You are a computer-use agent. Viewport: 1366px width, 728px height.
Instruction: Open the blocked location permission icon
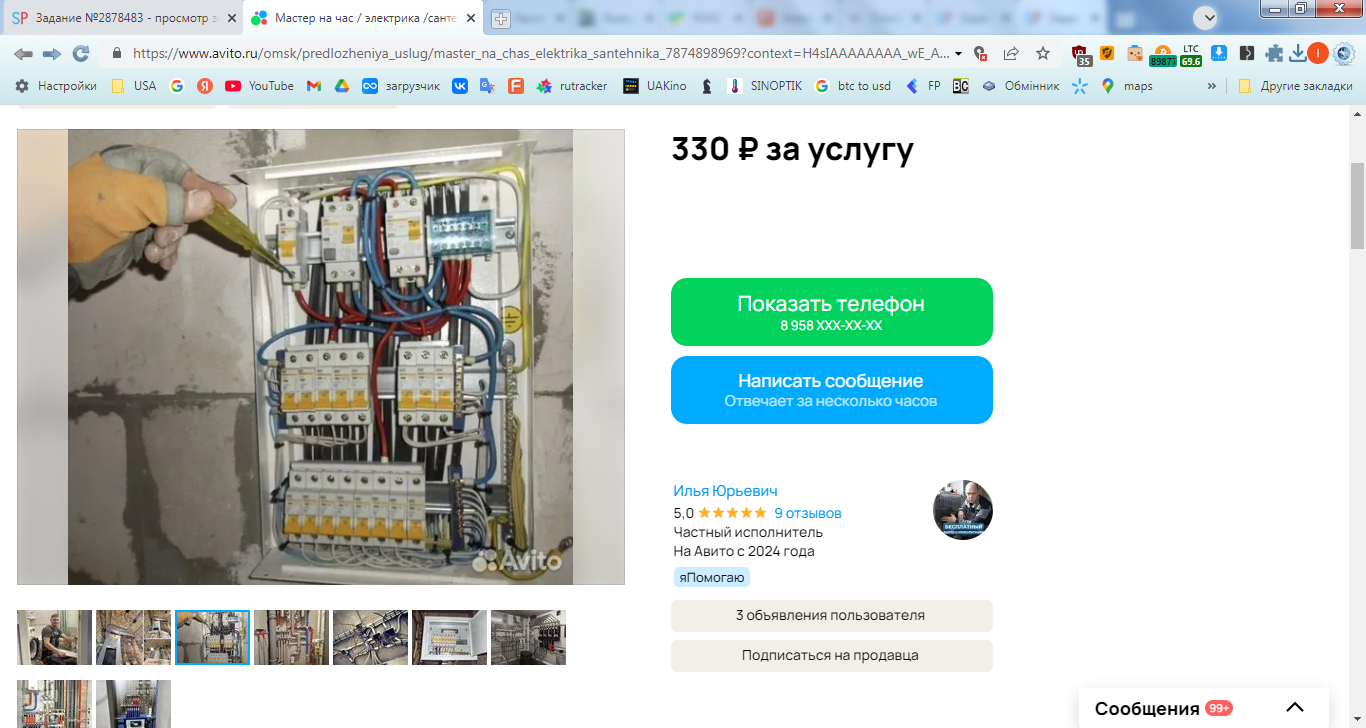[980, 53]
